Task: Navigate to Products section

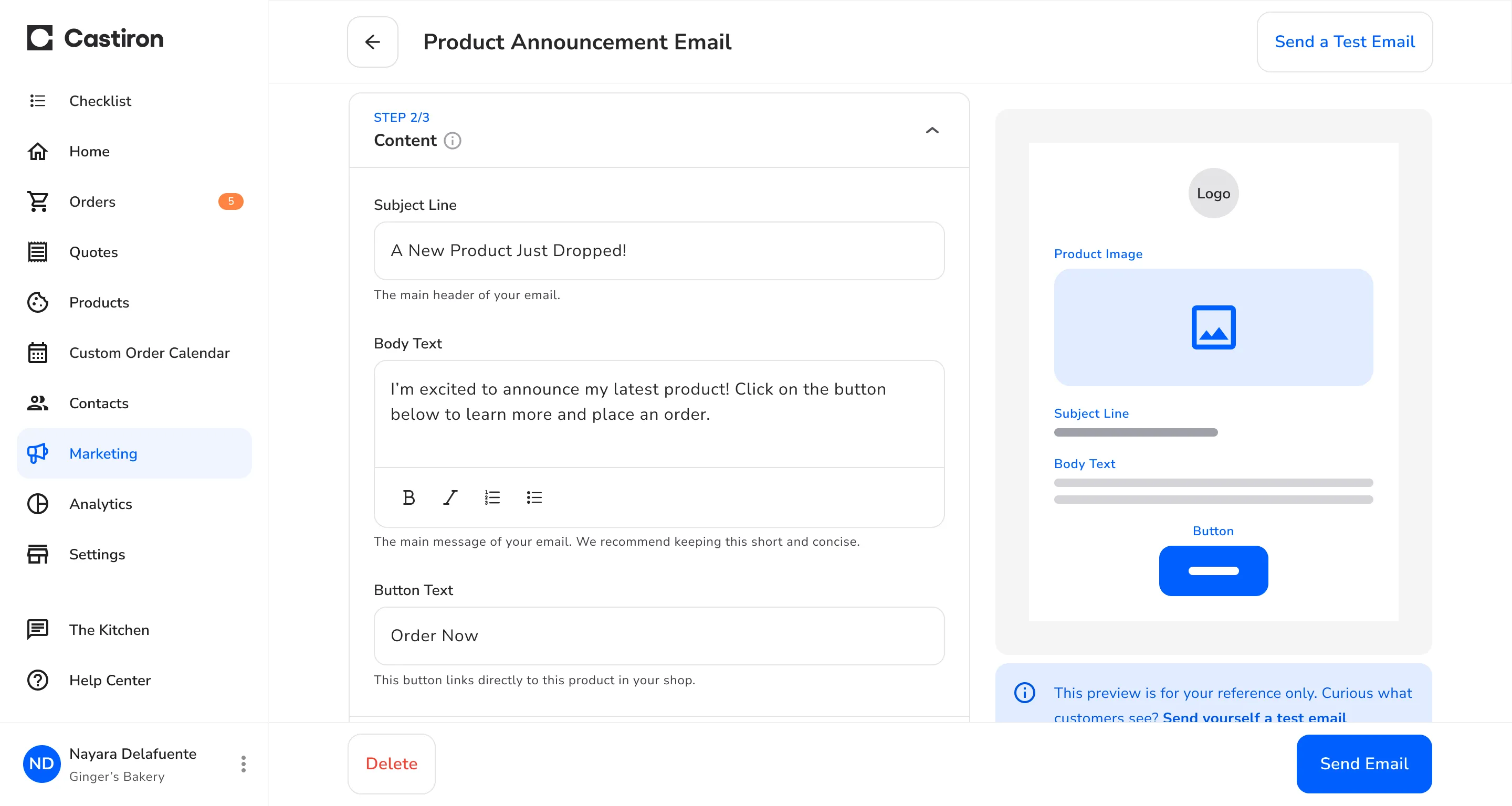Action: coord(99,303)
